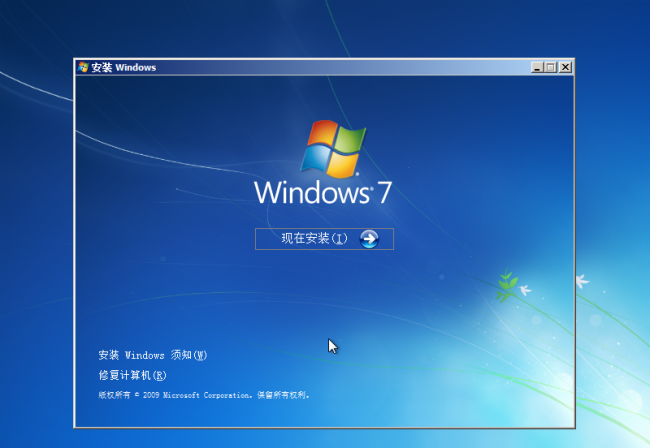Click the 安装 Windows title text
The width and height of the screenshot is (650, 448).
[124, 68]
